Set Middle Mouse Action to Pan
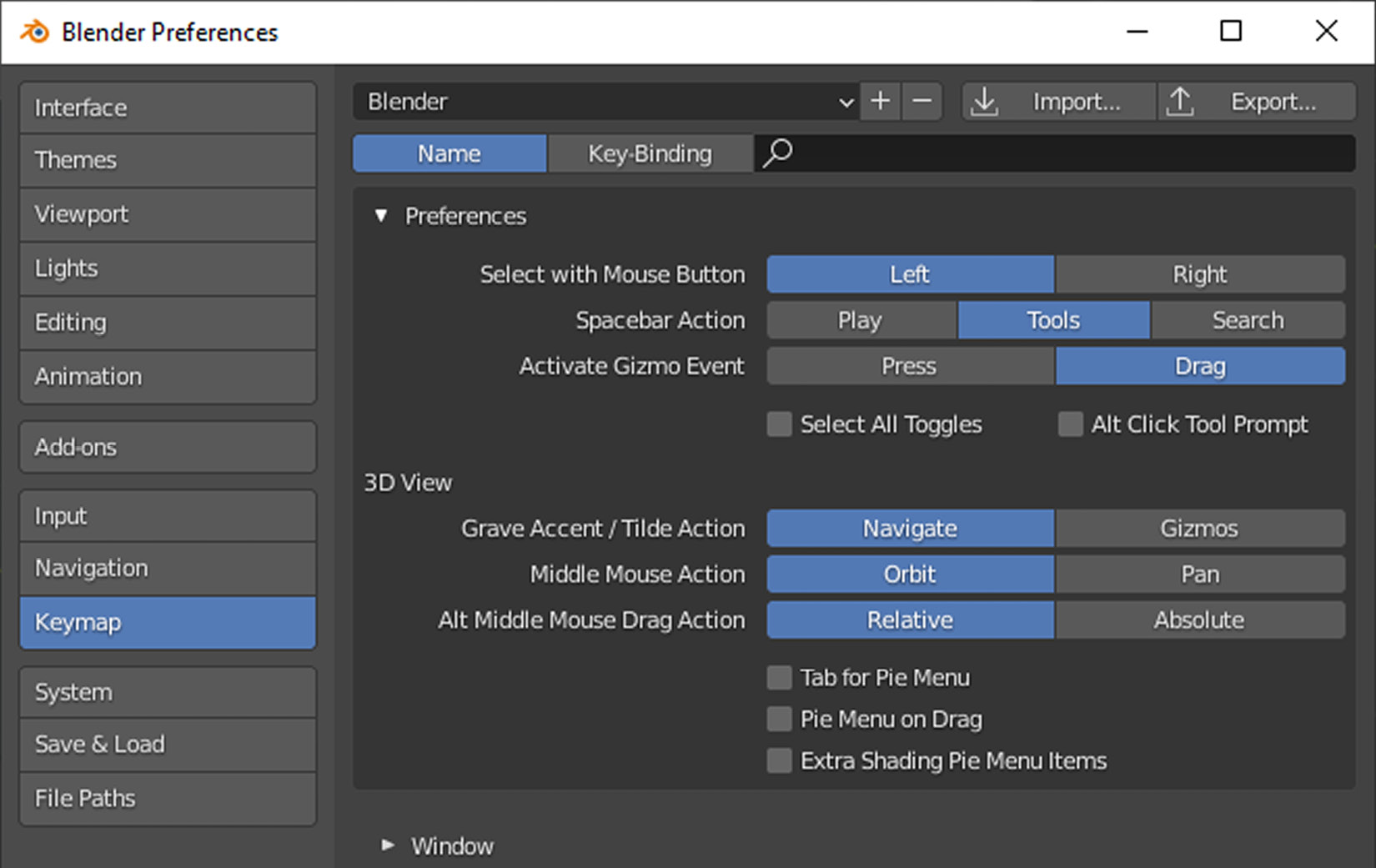 1200,574
